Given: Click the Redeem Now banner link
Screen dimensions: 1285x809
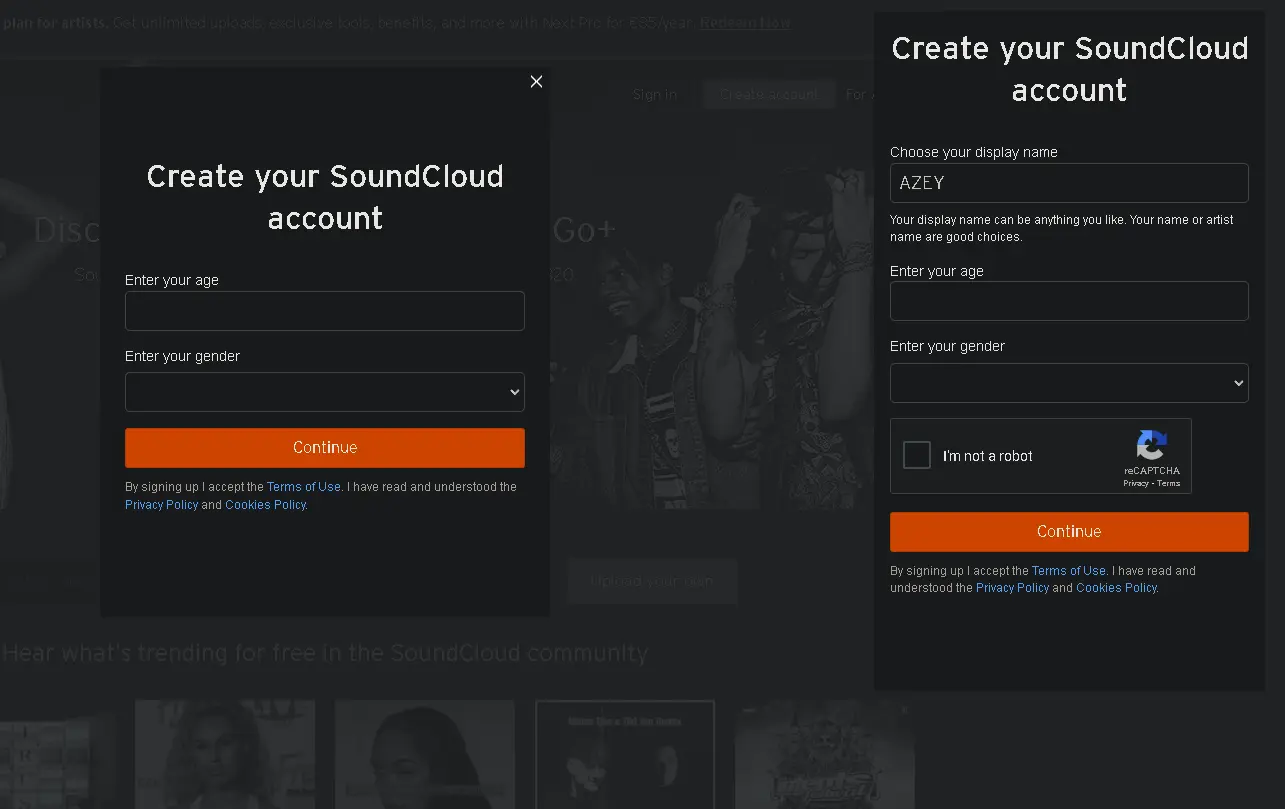Looking at the screenshot, I should (745, 23).
